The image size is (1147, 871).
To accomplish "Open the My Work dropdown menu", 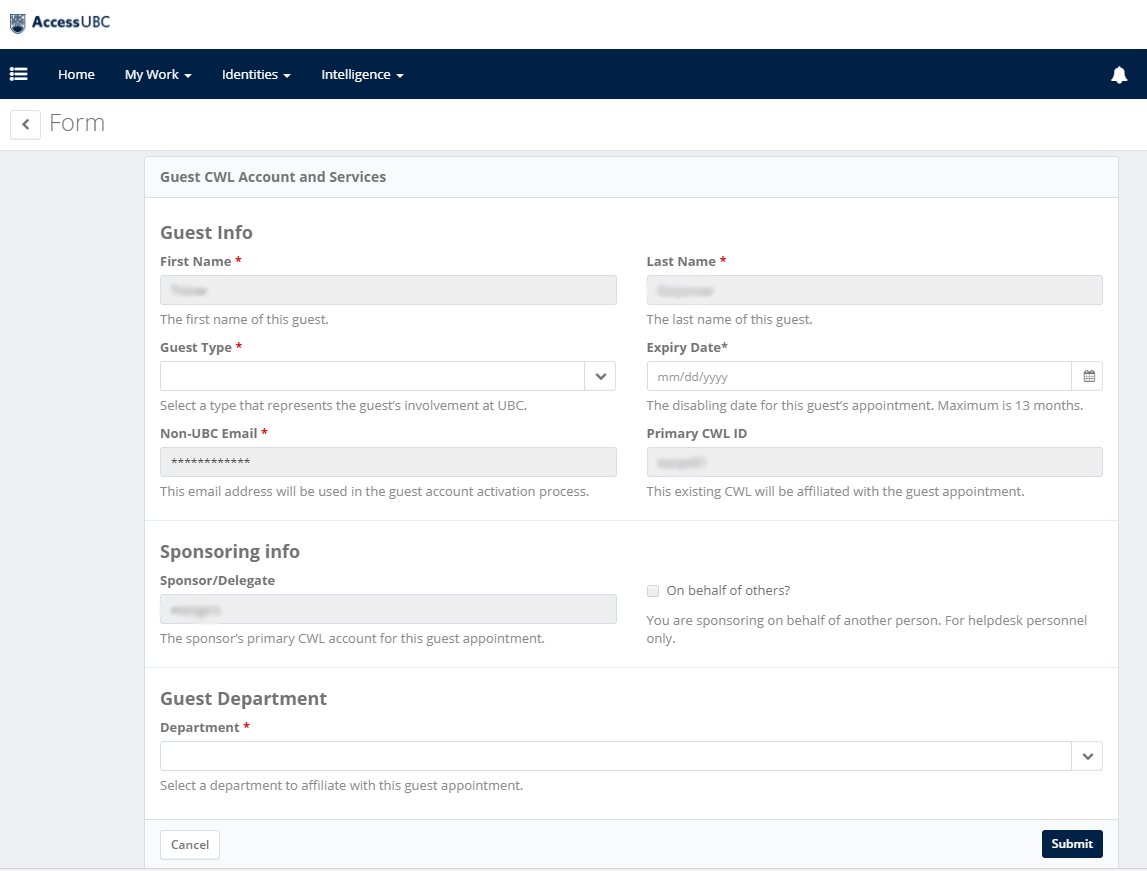I will pos(157,75).
